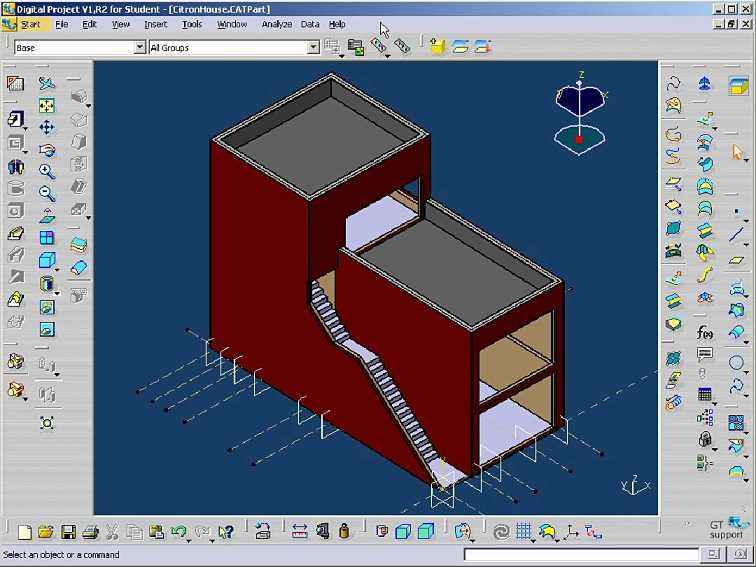Open the Start menu

(x=31, y=24)
